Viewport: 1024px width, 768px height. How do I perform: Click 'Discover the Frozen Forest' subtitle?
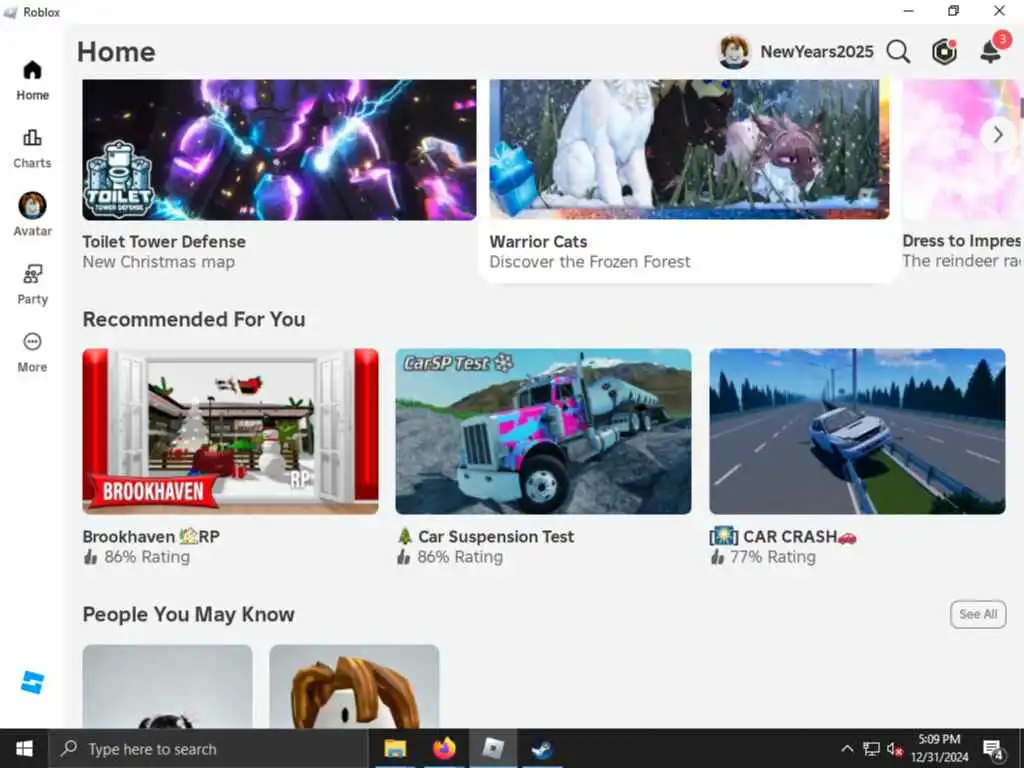(590, 262)
